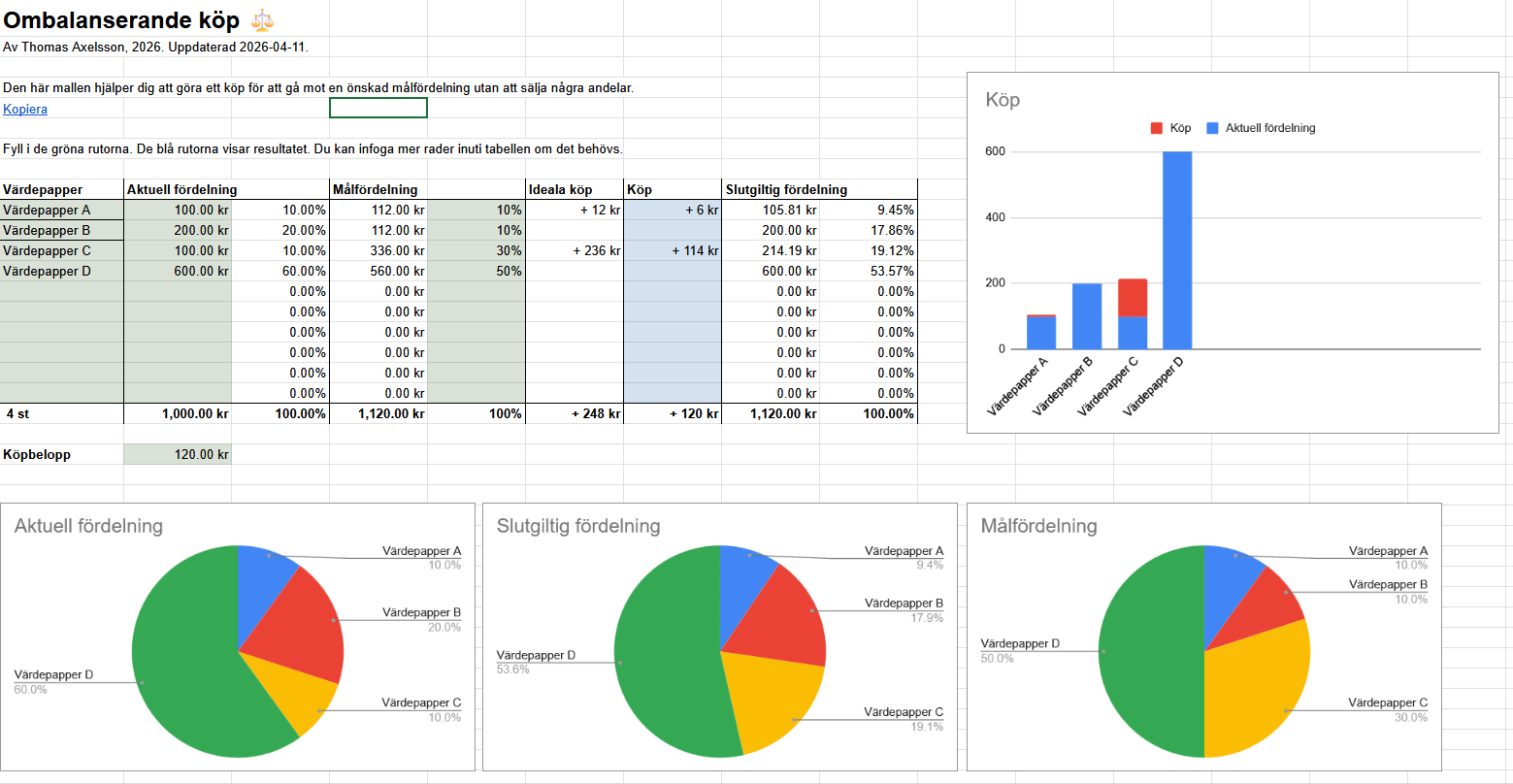Image resolution: width=1513 pixels, height=784 pixels.
Task: Click the 1,120.00 kr Målfördelning total cell
Action: click(x=378, y=413)
